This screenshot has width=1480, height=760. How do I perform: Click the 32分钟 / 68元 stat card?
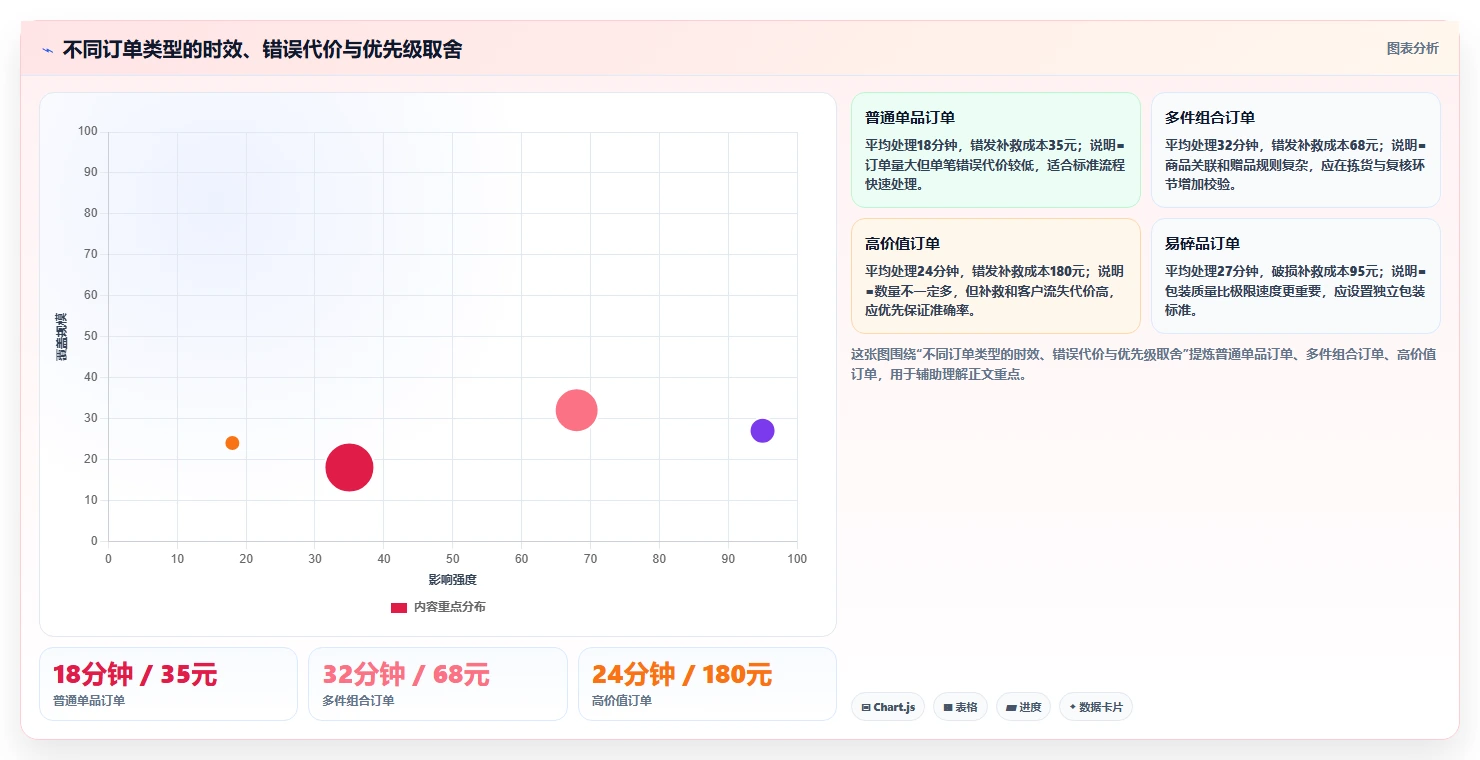pos(437,684)
